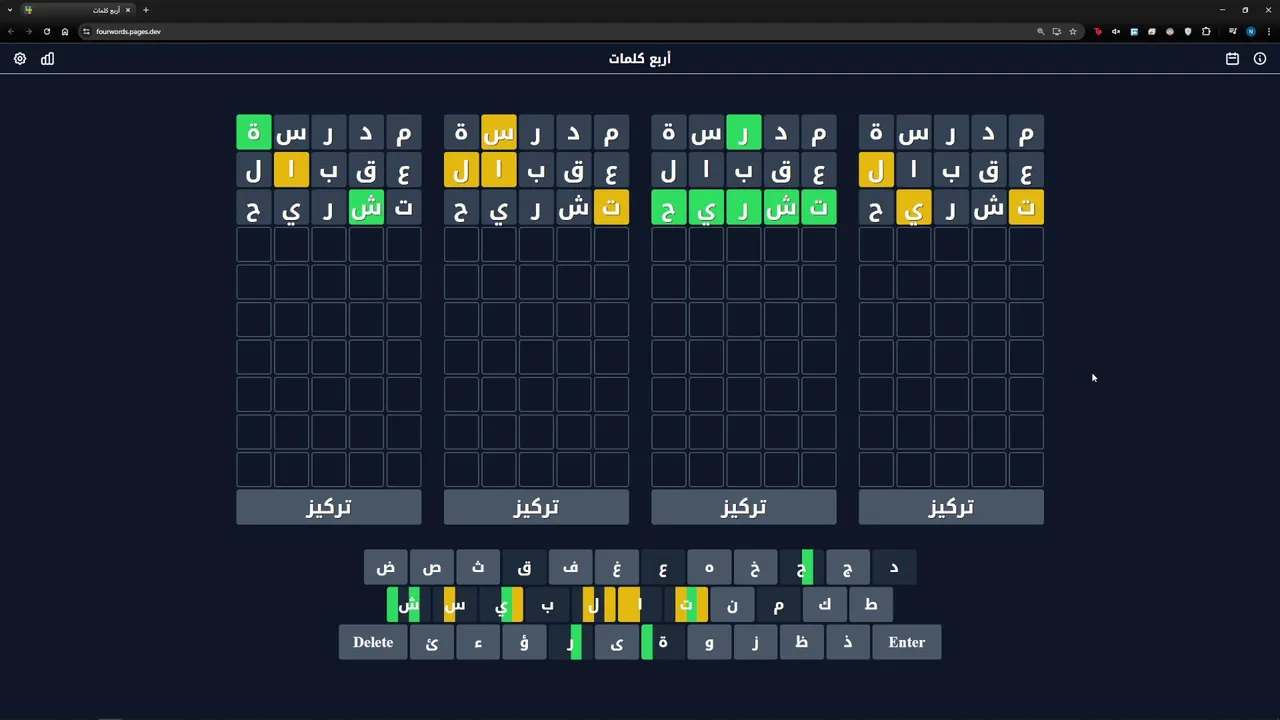Open the Chrome three-dot menu
1280x720 pixels.
1268,31
